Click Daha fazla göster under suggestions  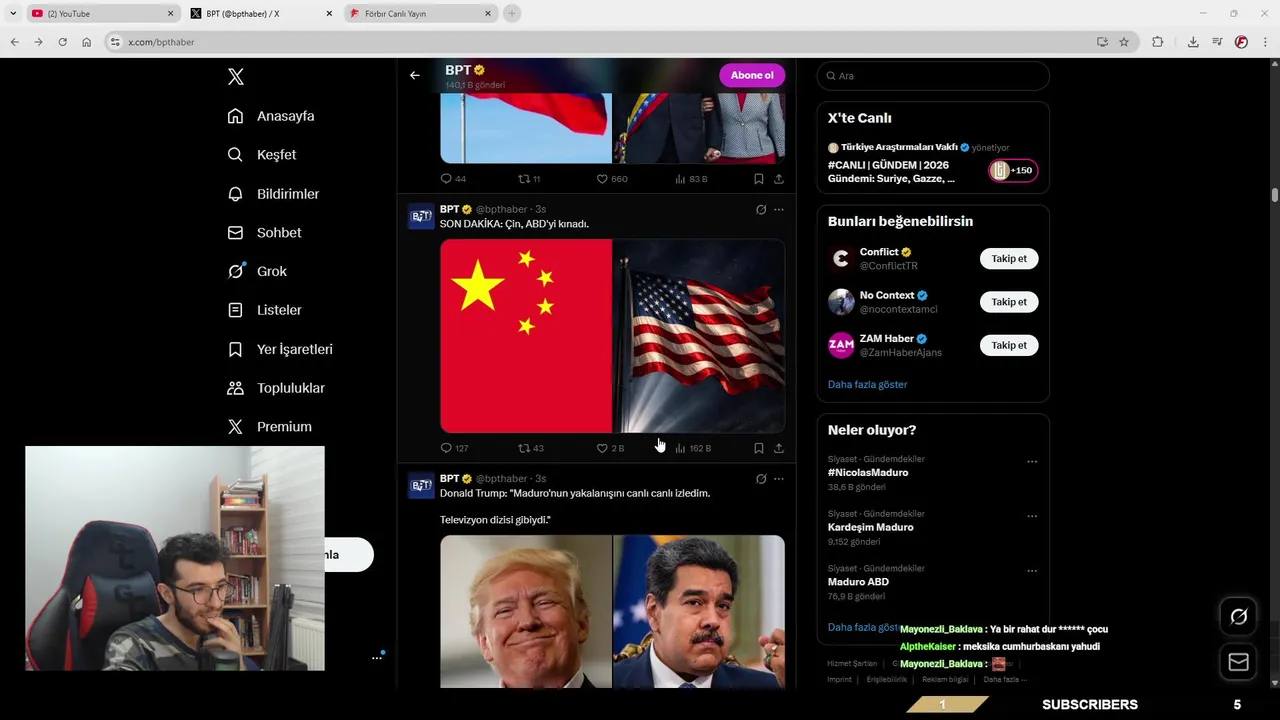pos(867,385)
